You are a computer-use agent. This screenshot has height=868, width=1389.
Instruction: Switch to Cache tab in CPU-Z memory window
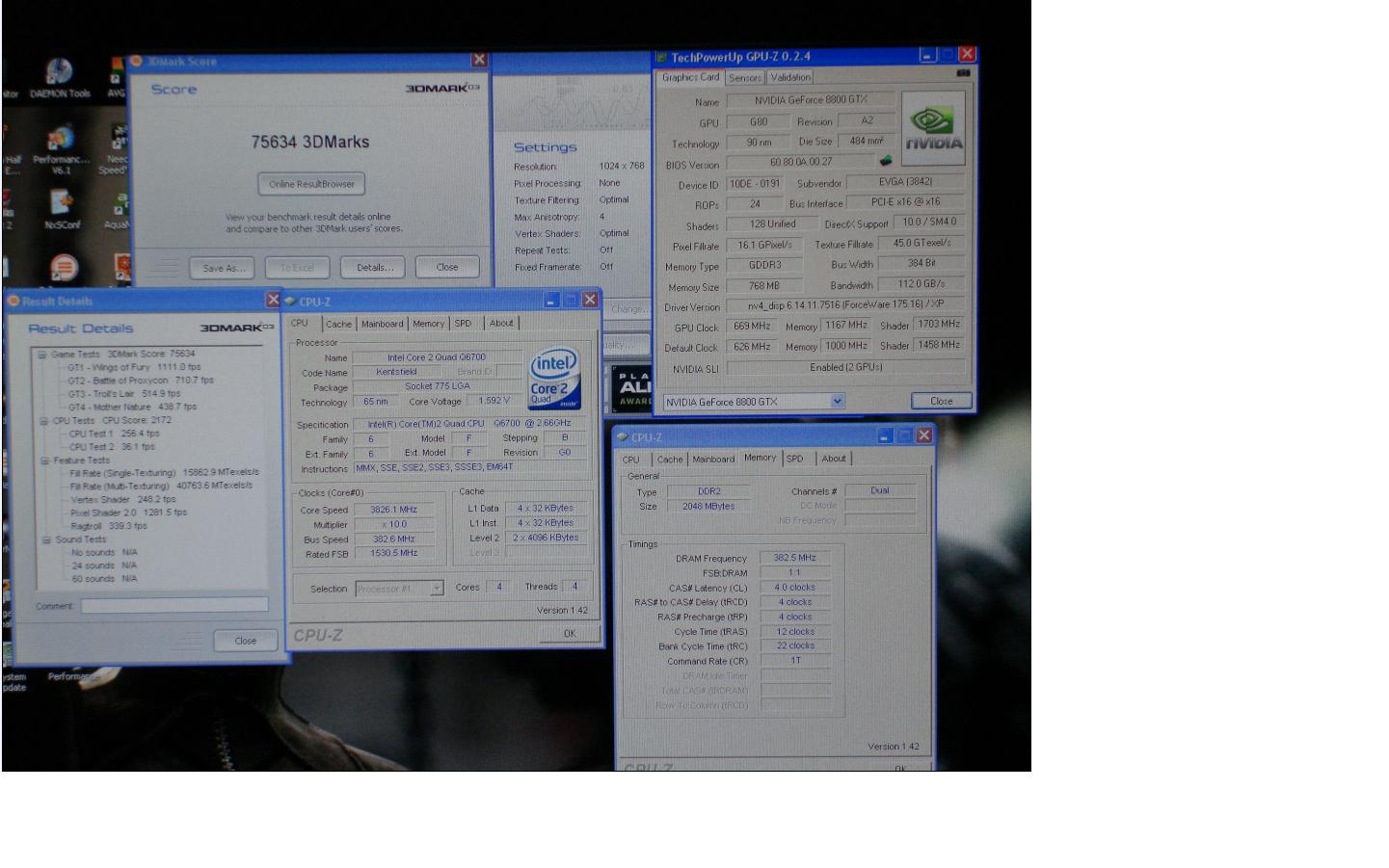click(670, 460)
